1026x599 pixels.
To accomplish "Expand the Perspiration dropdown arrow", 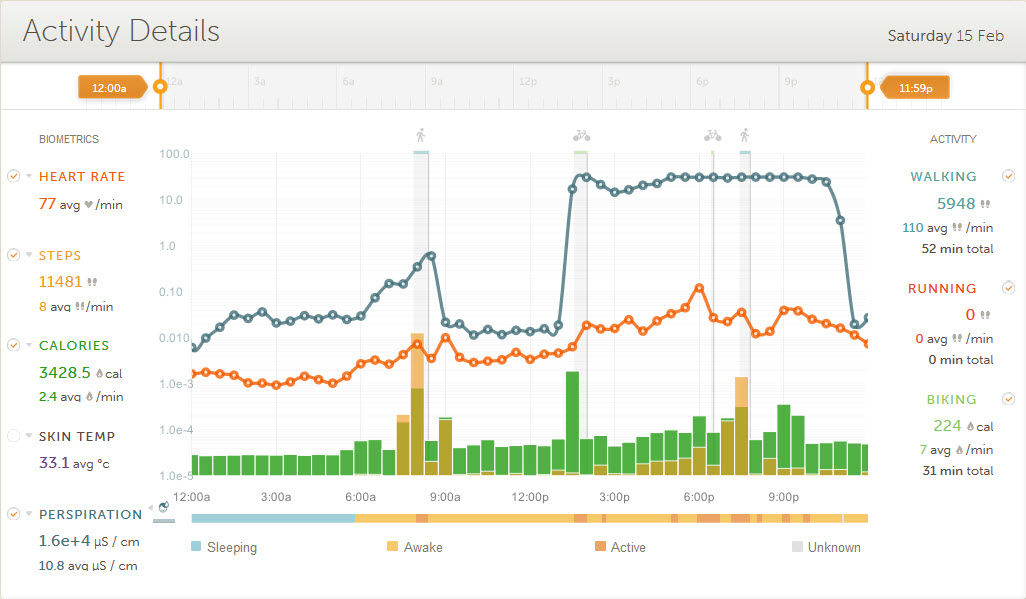I will coord(29,514).
